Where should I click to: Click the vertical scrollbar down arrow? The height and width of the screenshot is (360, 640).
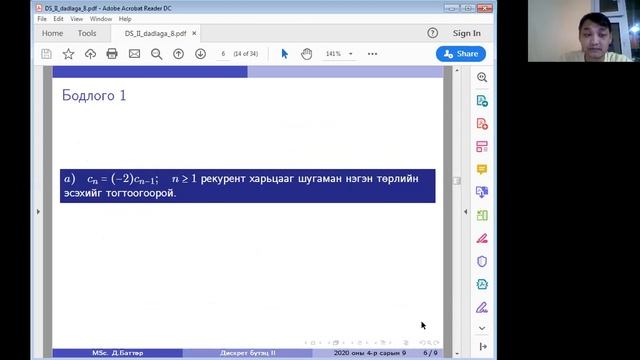(x=457, y=353)
